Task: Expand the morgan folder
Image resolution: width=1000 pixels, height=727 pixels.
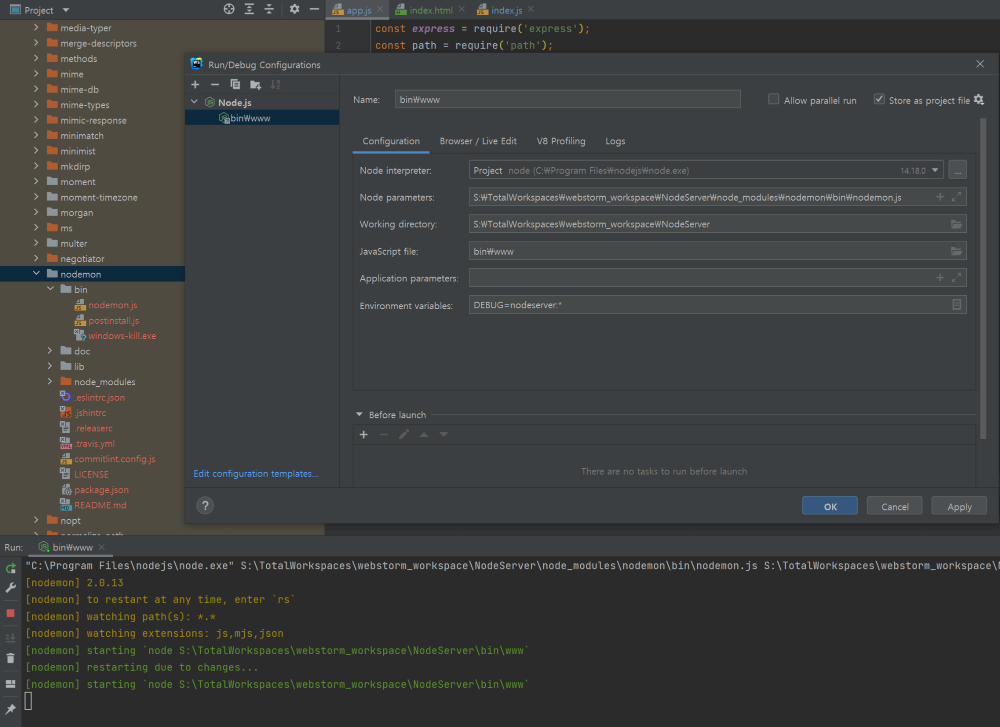Action: (36, 212)
